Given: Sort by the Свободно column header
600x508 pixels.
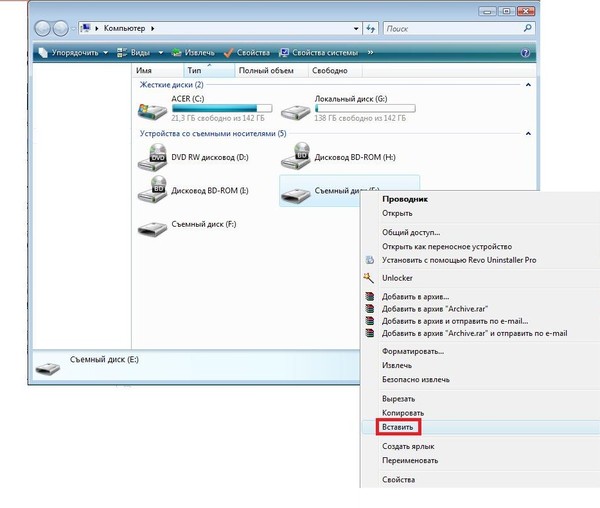Looking at the screenshot, I should (335, 70).
